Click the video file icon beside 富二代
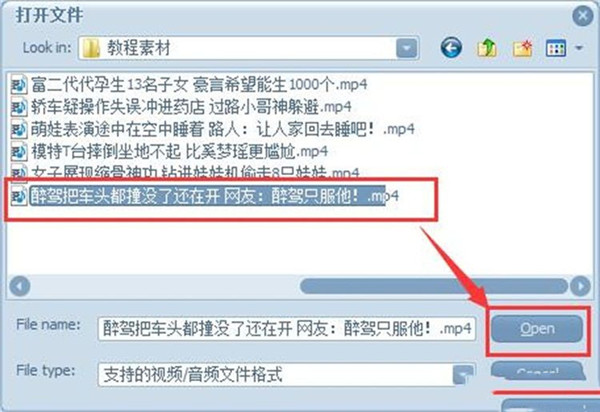This screenshot has height=412, width=600. pyautogui.click(x=19, y=85)
